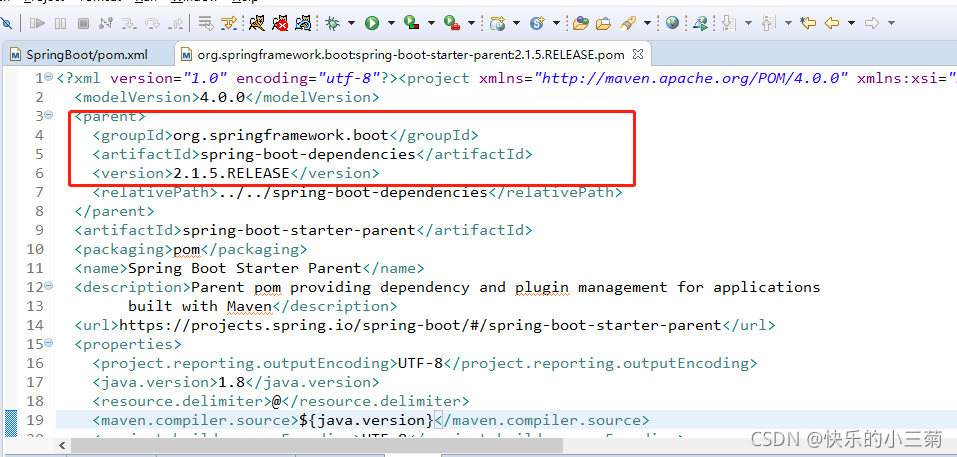Image resolution: width=957 pixels, height=457 pixels.
Task: Open the Run configurations dropdown arrow
Action: click(x=391, y=23)
